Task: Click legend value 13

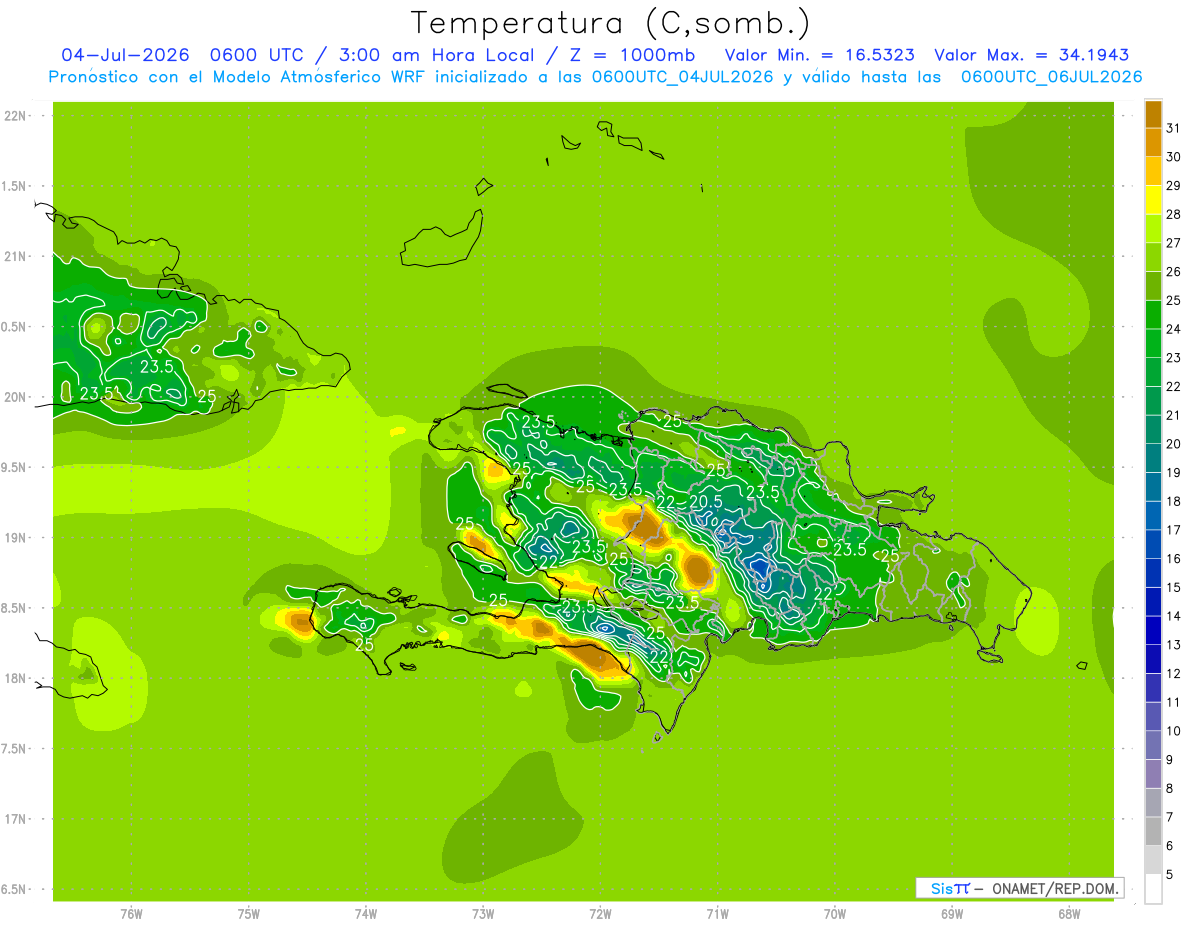Action: (x=1172, y=645)
